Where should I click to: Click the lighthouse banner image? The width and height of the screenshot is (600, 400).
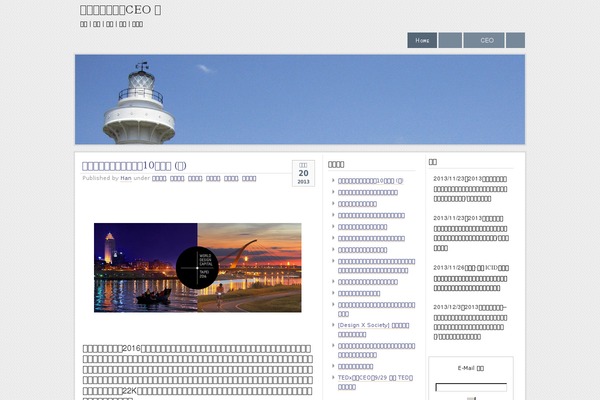300,100
